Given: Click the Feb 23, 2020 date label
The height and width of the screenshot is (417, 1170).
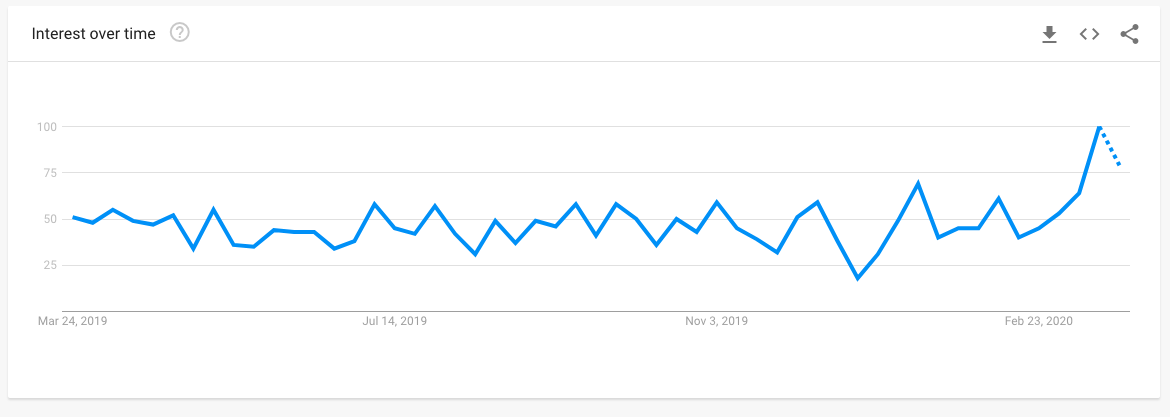Looking at the screenshot, I should click(1039, 322).
